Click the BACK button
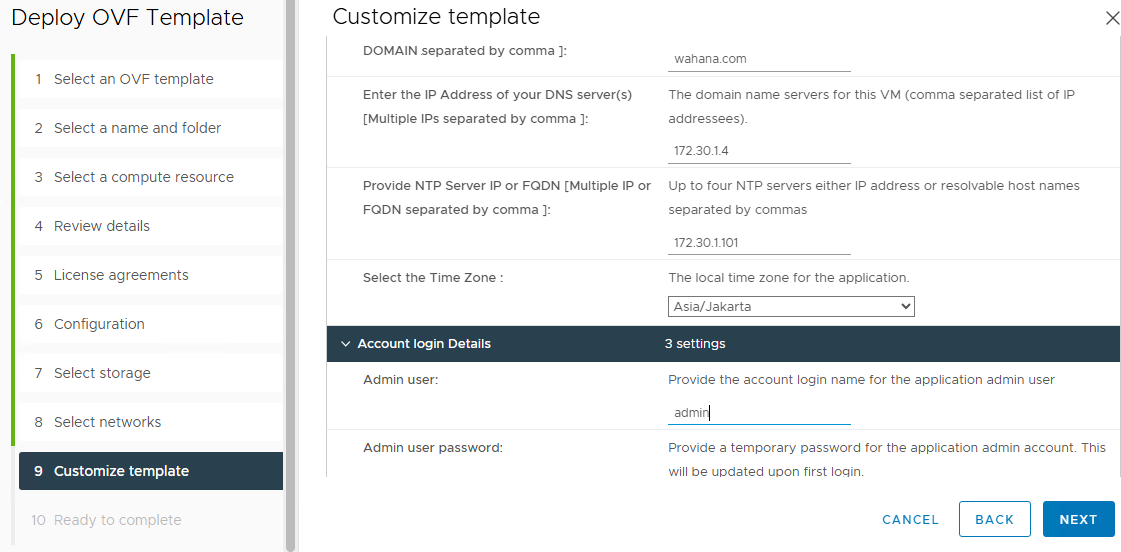Viewport: 1121px width, 552px height. click(994, 519)
